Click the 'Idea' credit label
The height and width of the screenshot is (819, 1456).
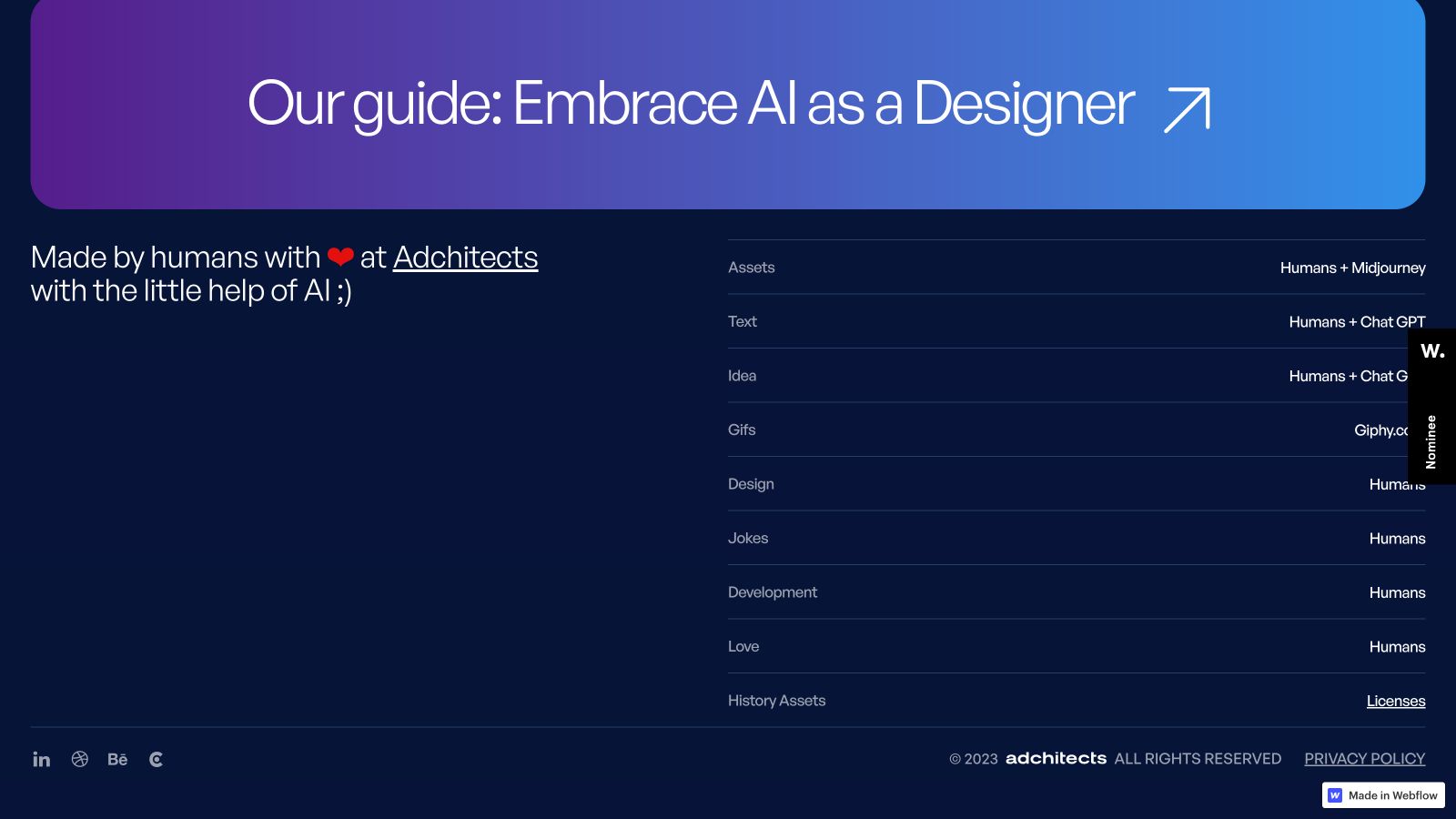(743, 376)
